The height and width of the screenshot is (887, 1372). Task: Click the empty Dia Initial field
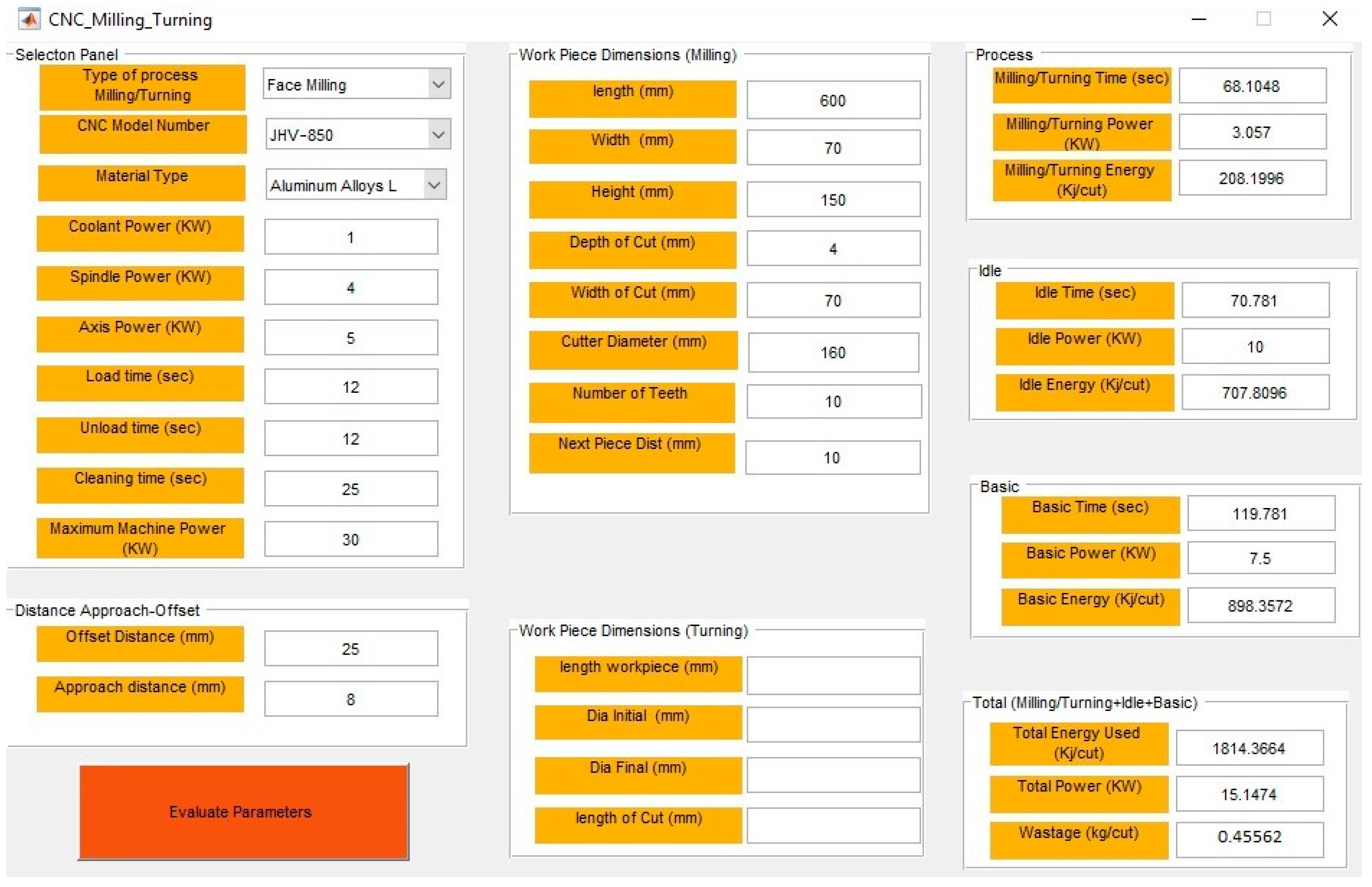pos(833,724)
